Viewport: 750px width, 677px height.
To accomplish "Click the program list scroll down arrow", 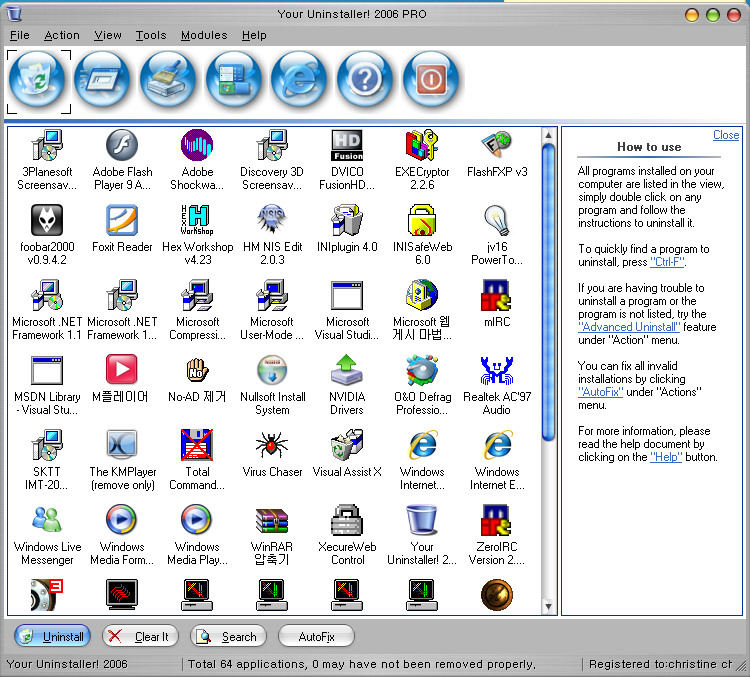I will click(x=549, y=606).
